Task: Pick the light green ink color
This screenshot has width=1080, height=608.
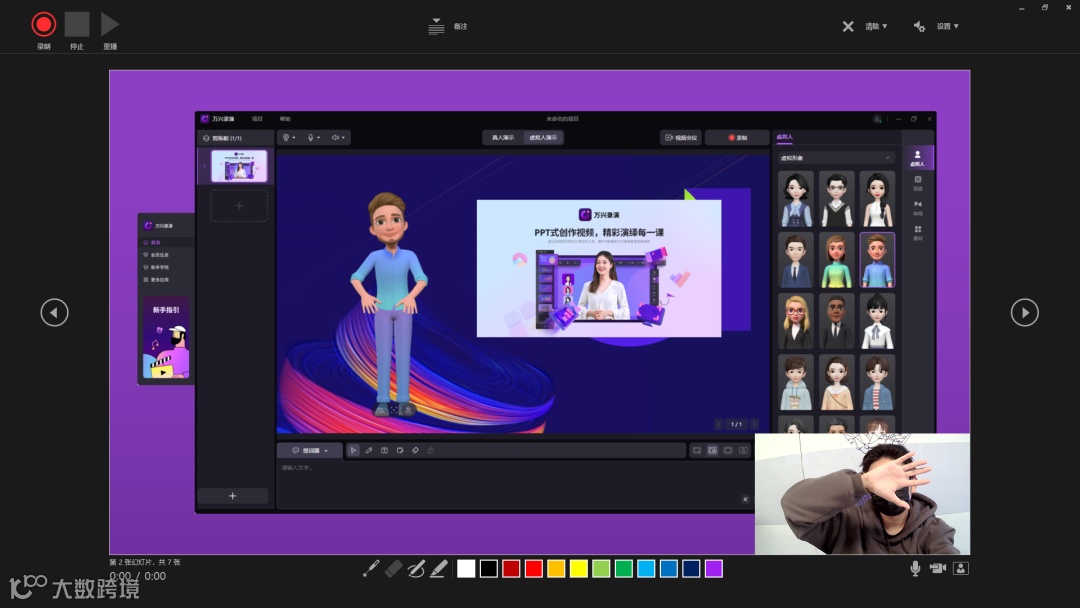Action: pyautogui.click(x=601, y=569)
